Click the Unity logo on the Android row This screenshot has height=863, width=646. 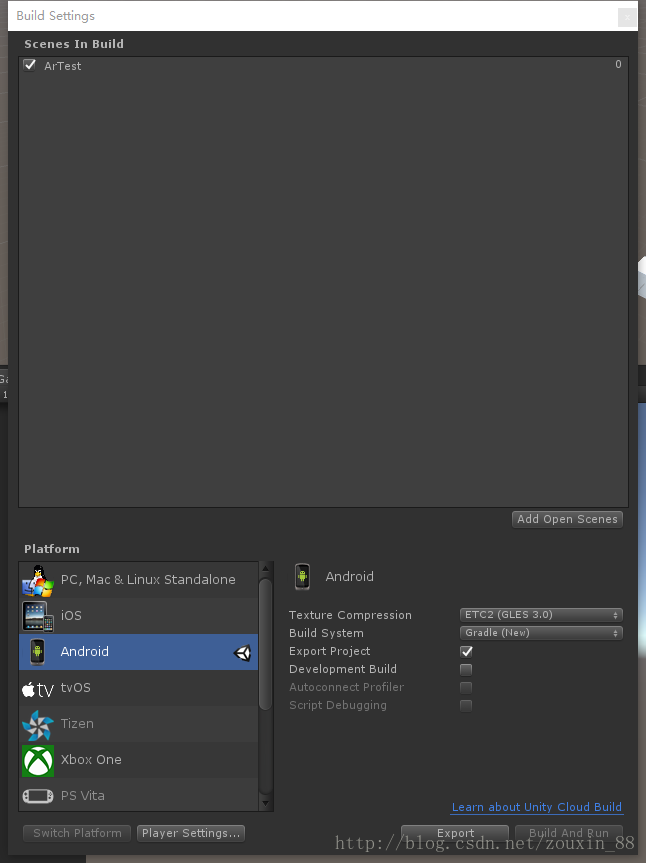click(x=242, y=653)
